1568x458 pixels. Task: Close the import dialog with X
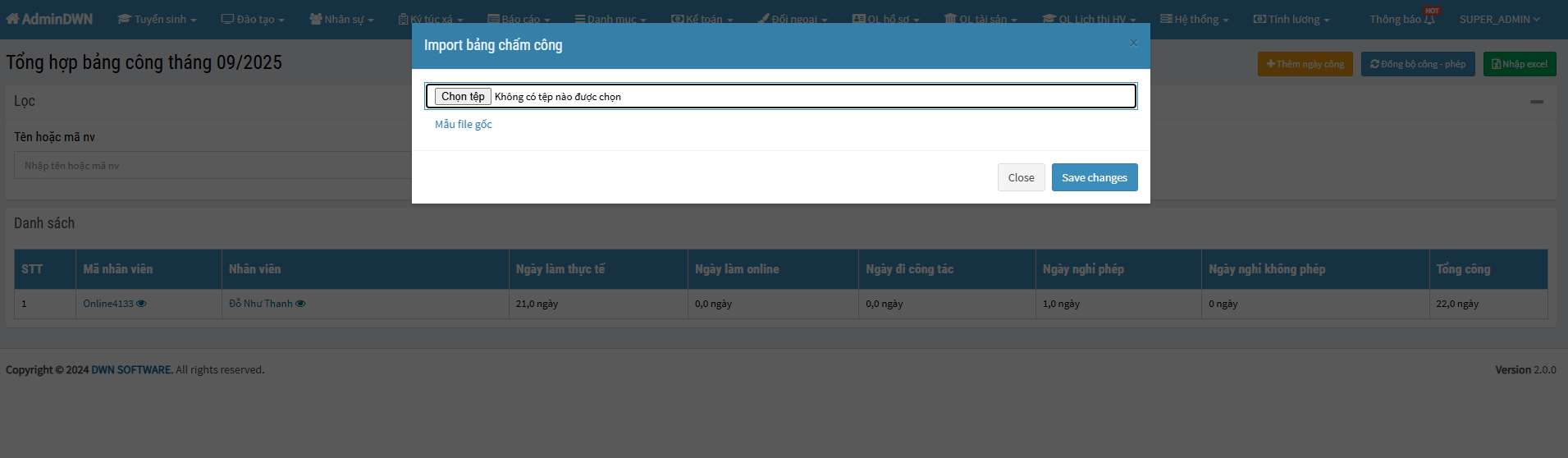pyautogui.click(x=1133, y=44)
